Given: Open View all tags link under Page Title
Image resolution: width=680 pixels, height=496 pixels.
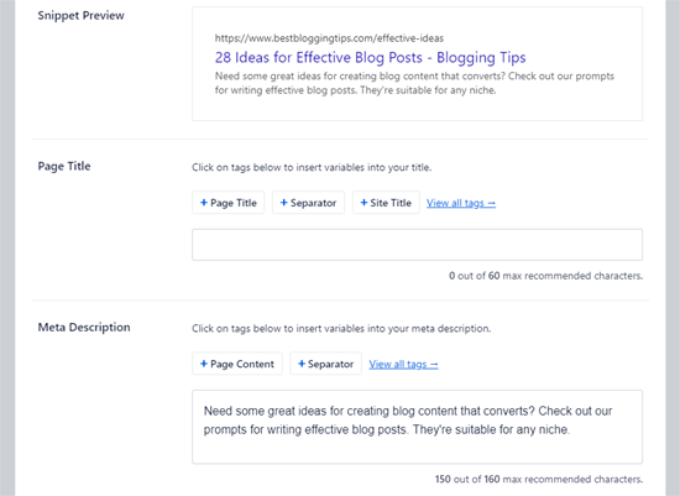Looking at the screenshot, I should click(461, 203).
